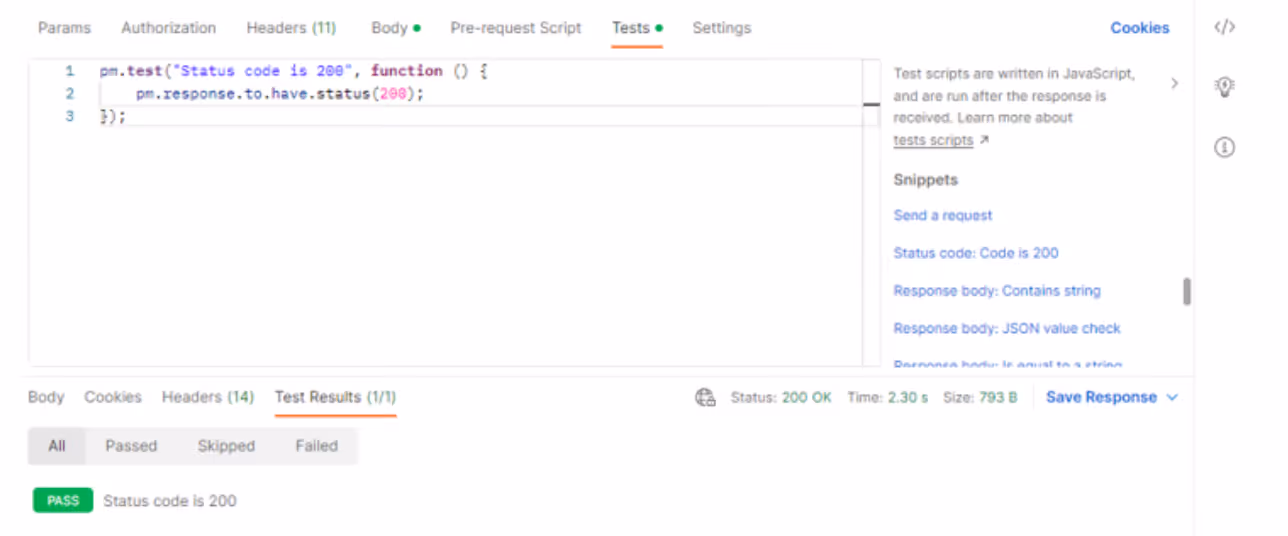
Task: Collapse the snippets panel with chevron arrow
Action: [1174, 84]
